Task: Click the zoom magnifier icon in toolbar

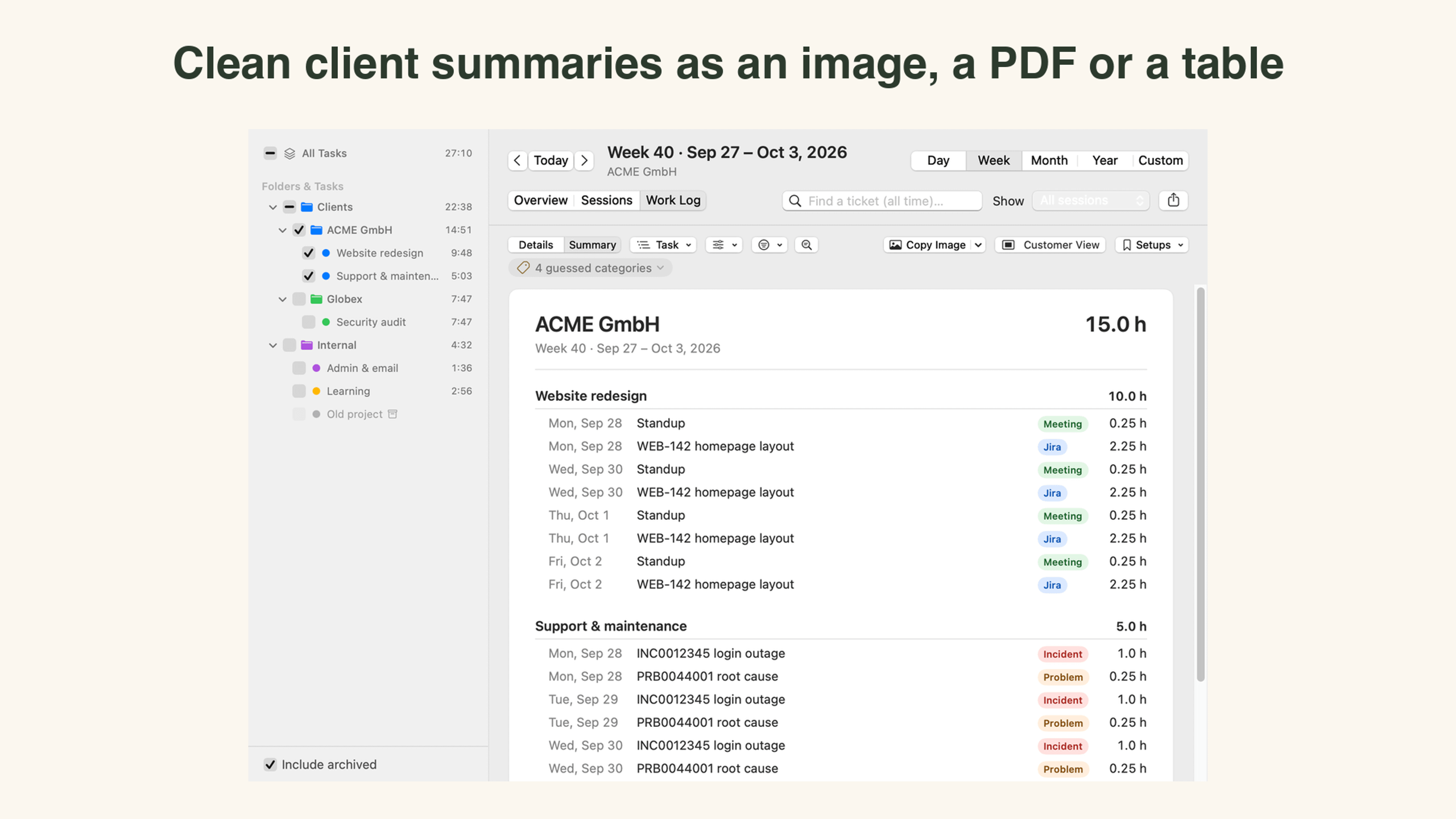Action: point(806,245)
